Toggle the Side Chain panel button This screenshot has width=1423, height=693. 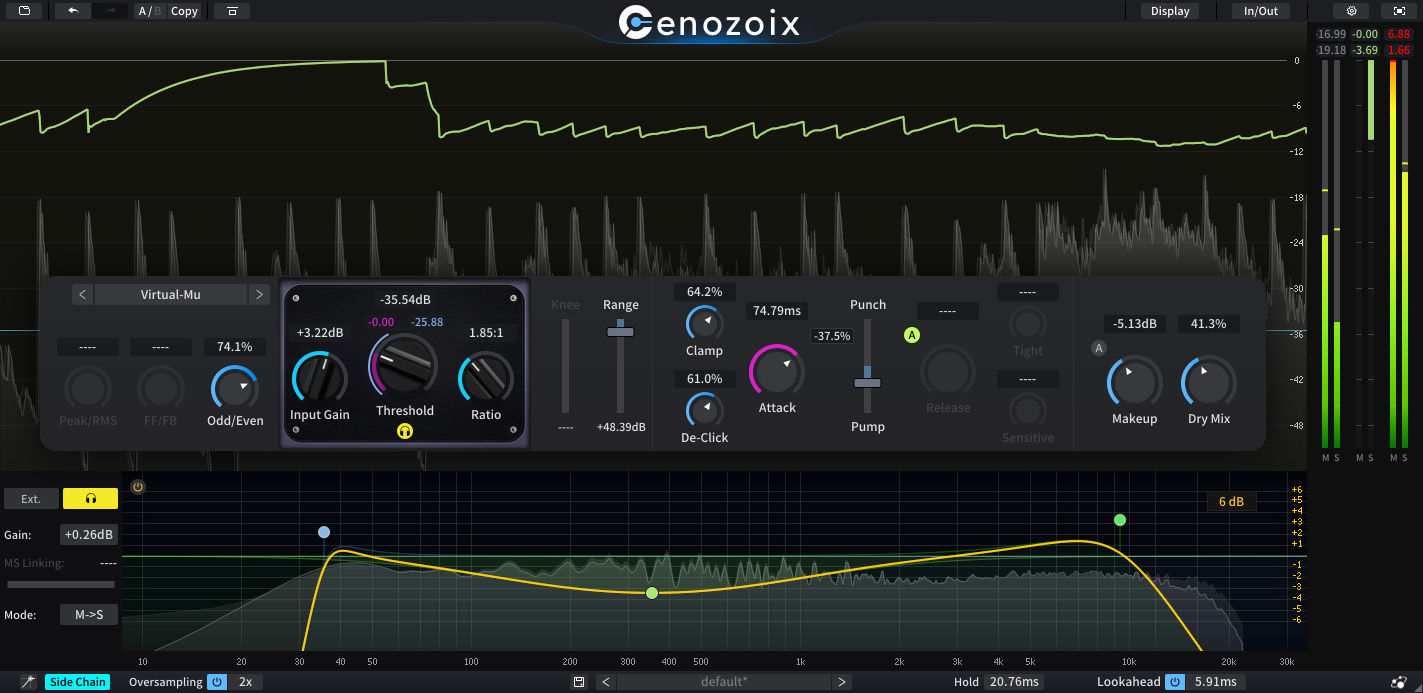(x=77, y=682)
